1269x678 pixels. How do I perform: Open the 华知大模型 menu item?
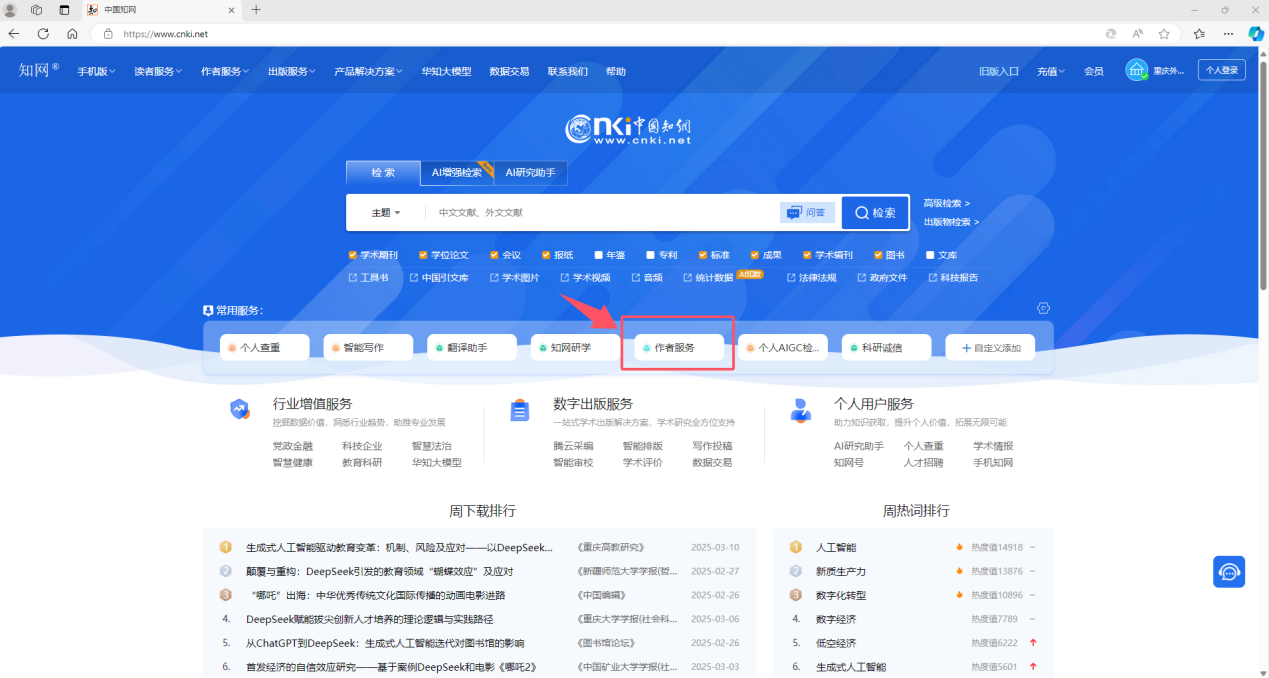tap(446, 71)
